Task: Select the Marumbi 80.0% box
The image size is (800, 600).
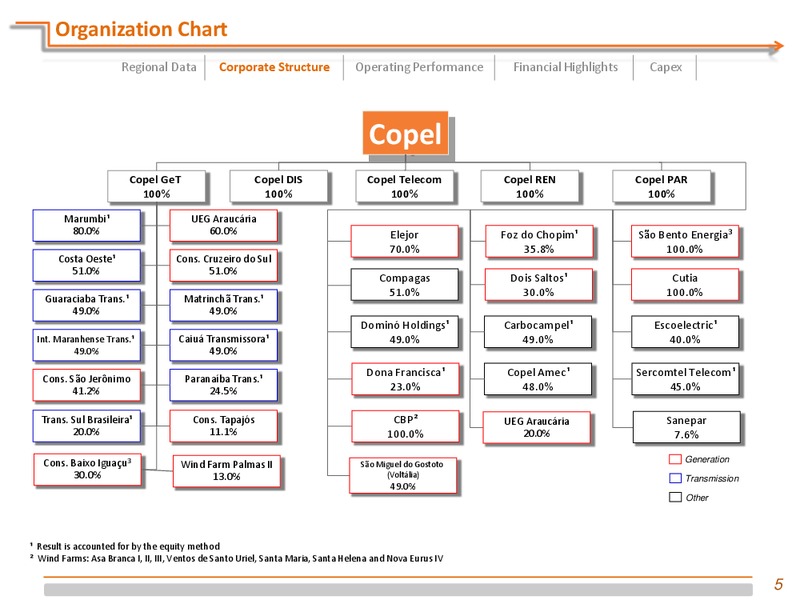Action: click(86, 225)
